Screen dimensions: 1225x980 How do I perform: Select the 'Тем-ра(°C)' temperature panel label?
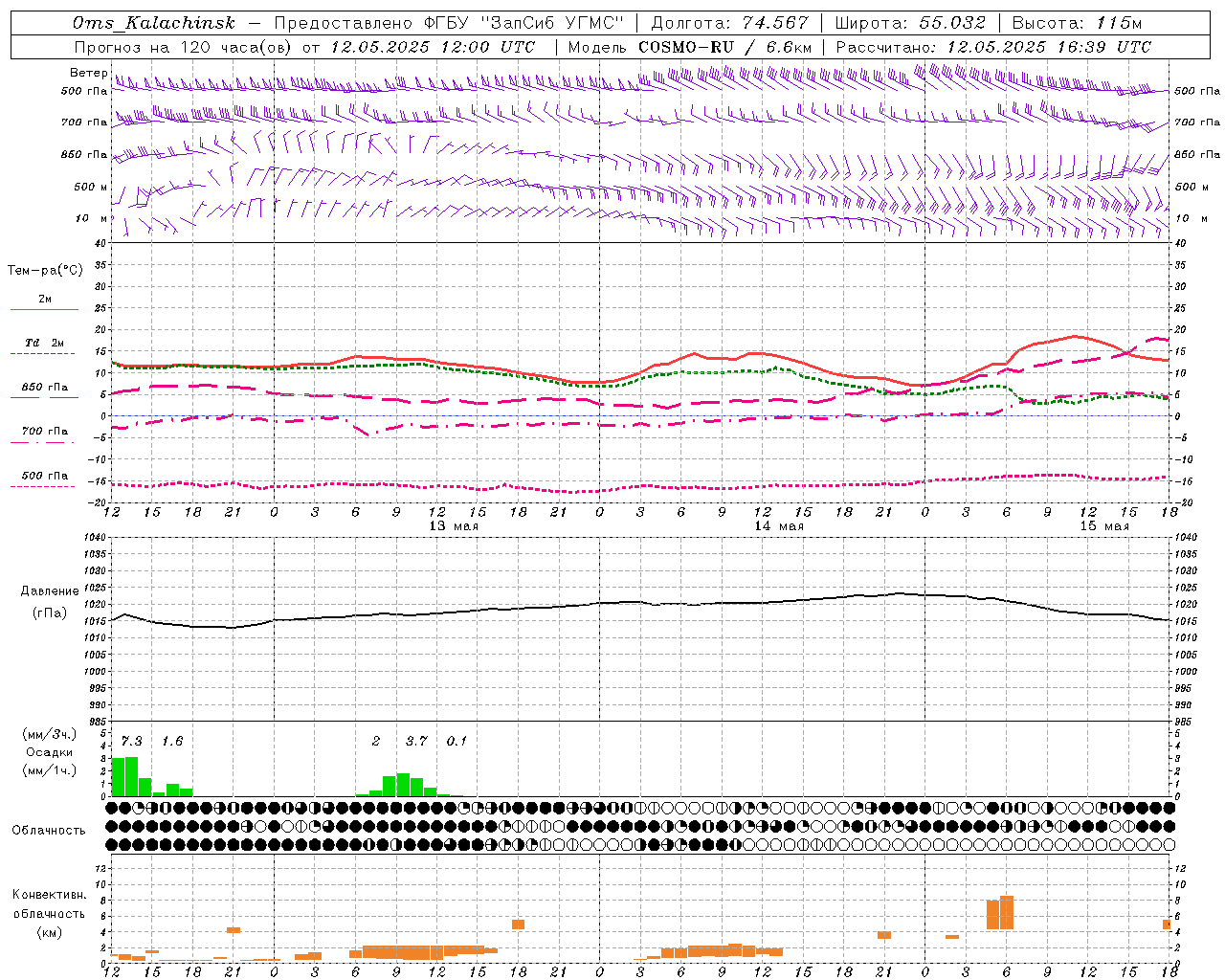pyautogui.click(x=45, y=271)
